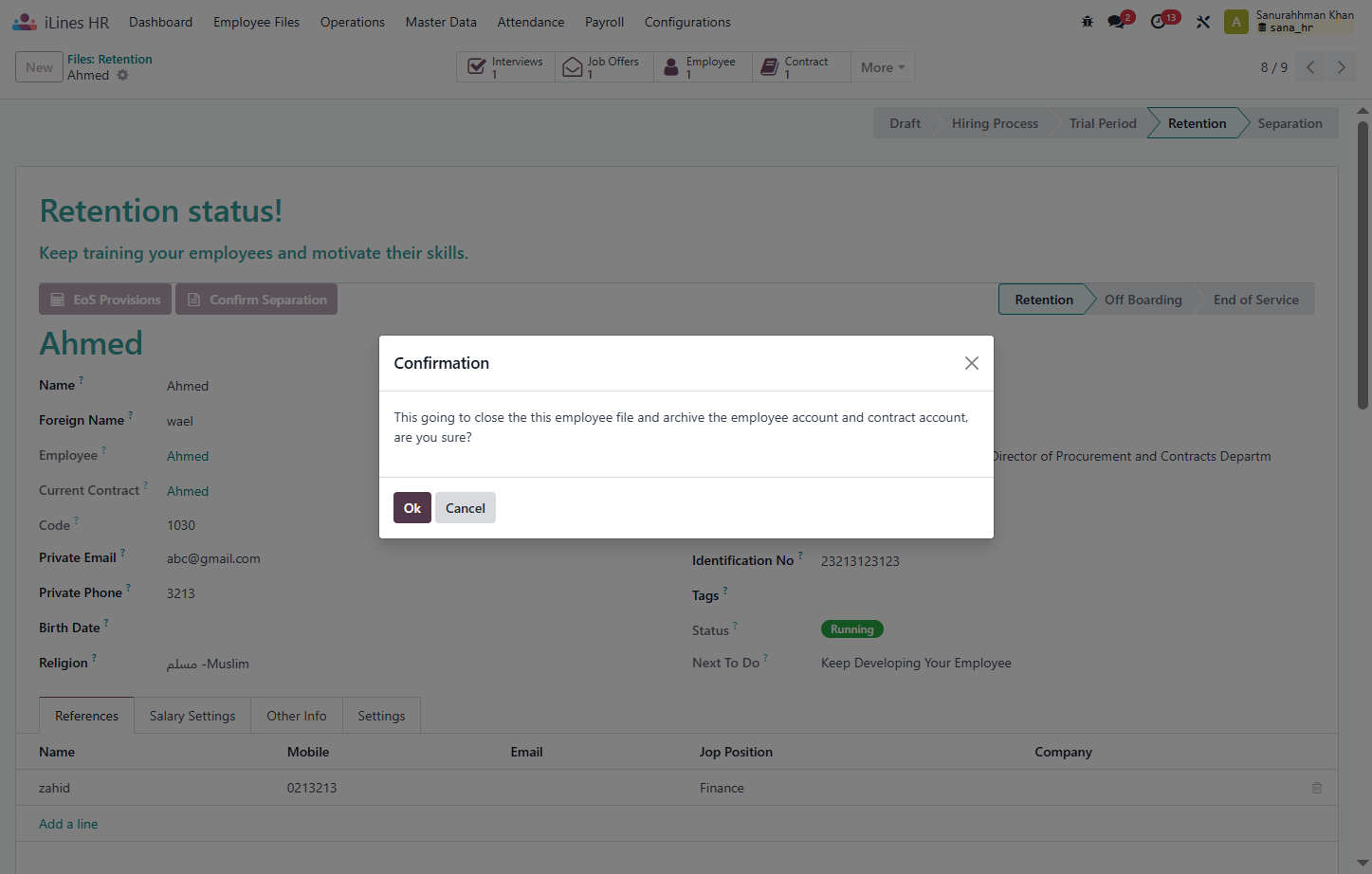Open Current Contract Ahmed link
Viewport: 1372px width, 874px height.
coord(188,491)
